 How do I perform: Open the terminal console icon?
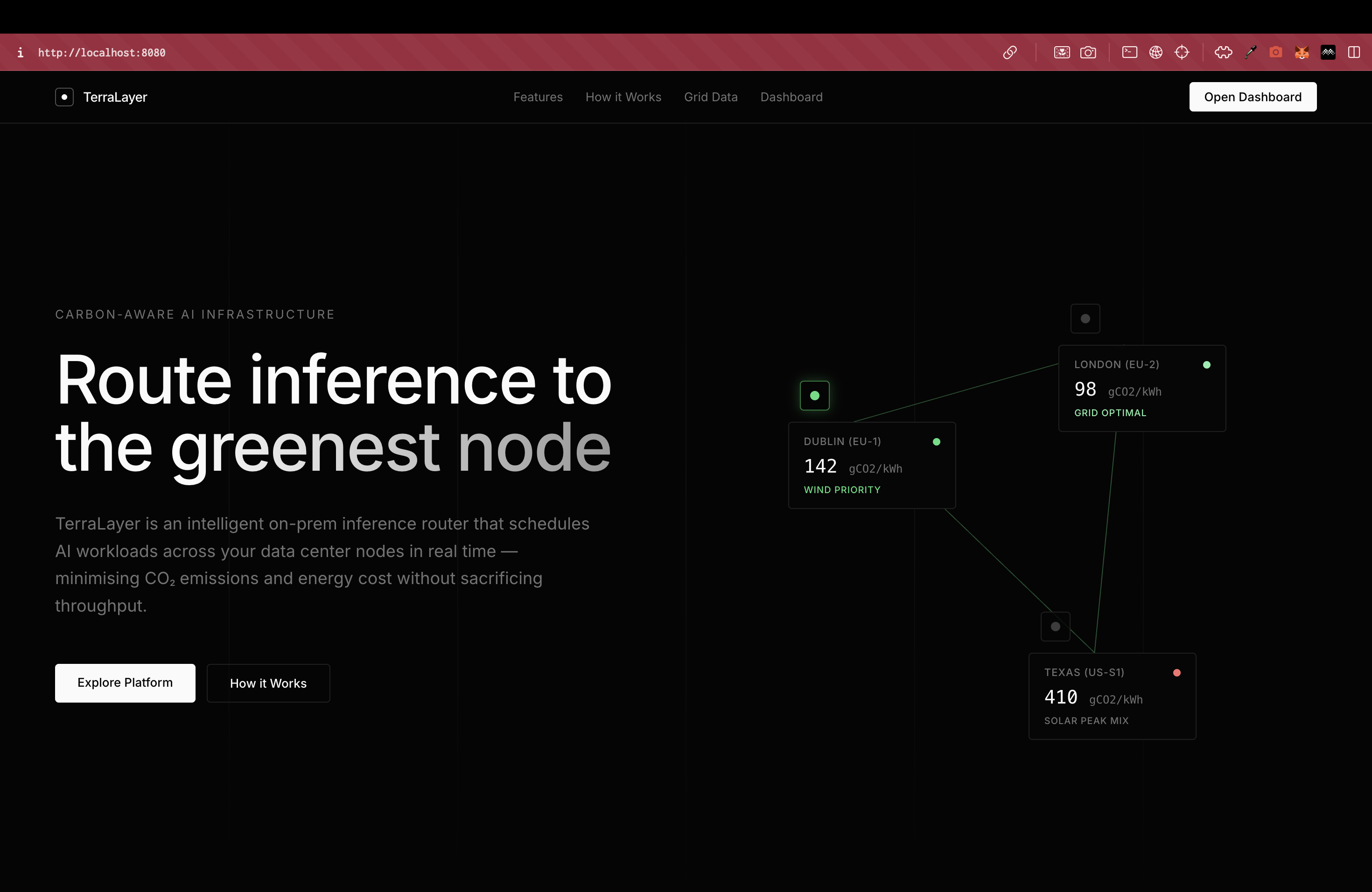tap(1129, 52)
